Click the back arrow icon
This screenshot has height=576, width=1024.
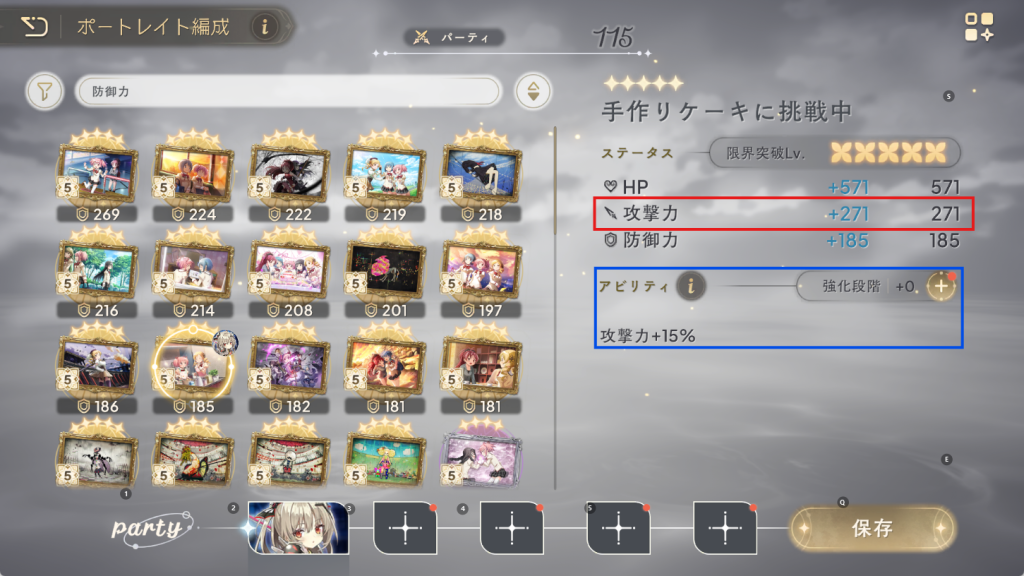click(x=34, y=27)
